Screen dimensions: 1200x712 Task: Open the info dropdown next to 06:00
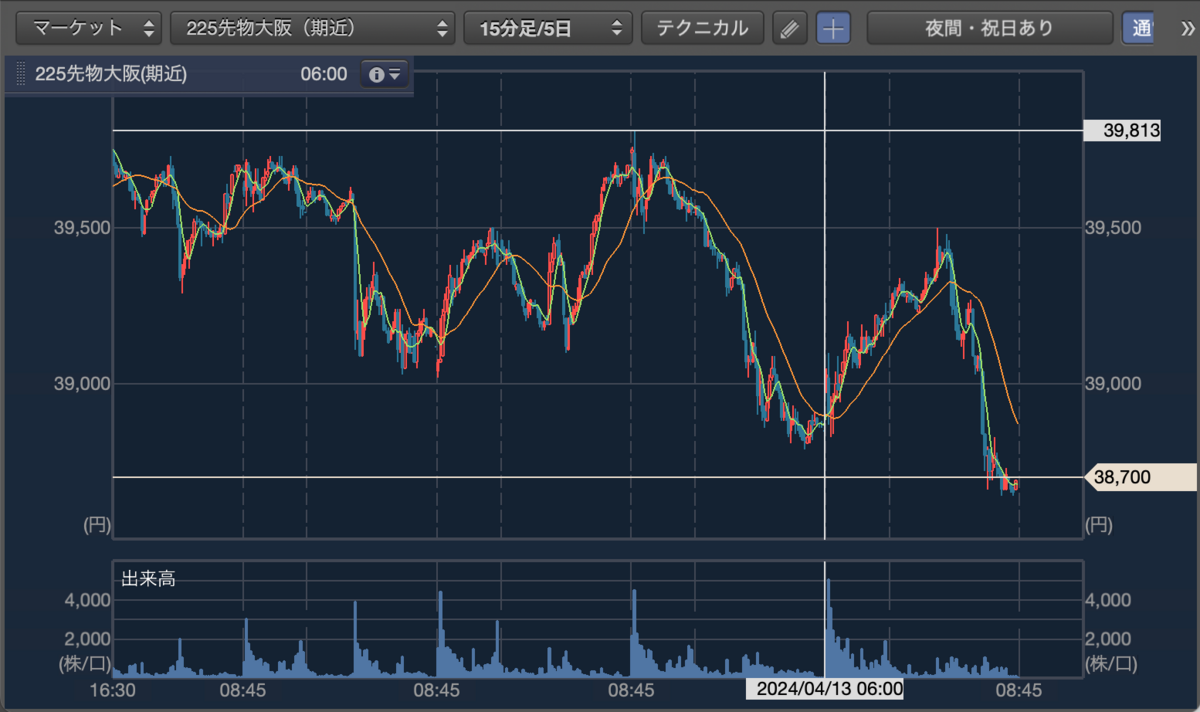385,75
